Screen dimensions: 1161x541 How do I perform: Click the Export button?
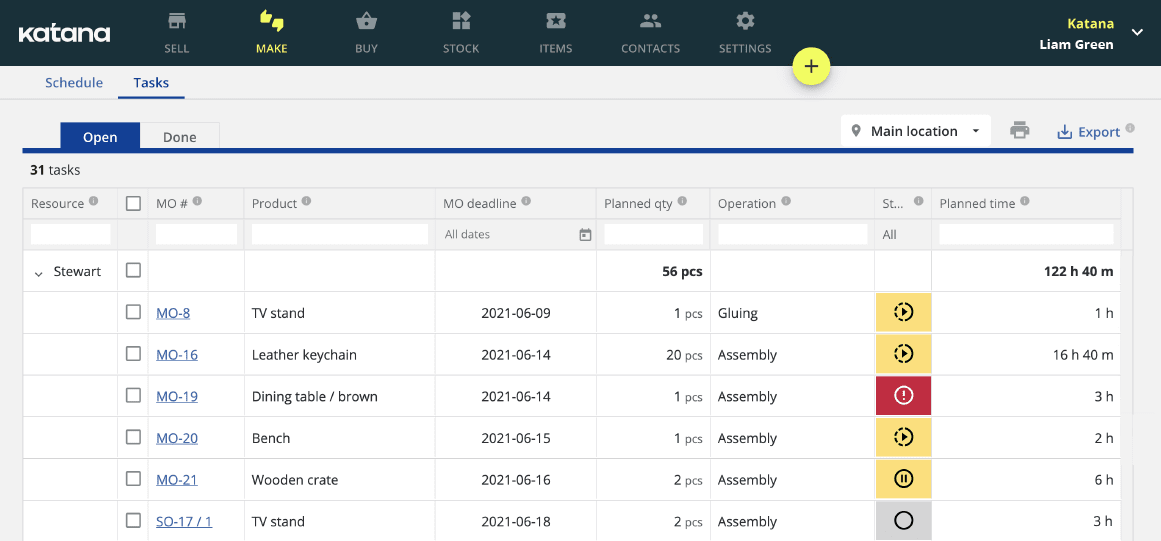pos(1088,132)
